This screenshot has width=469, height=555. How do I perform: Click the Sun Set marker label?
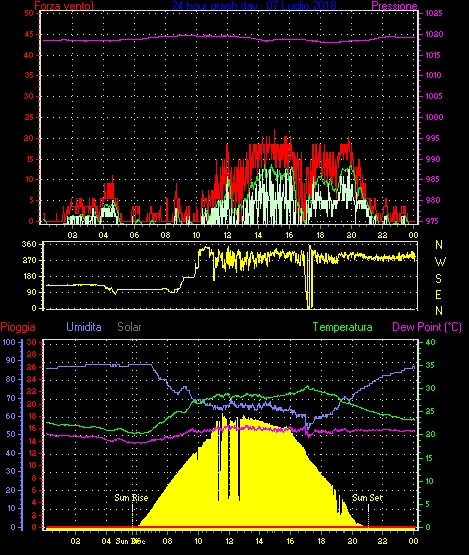pos(367,498)
